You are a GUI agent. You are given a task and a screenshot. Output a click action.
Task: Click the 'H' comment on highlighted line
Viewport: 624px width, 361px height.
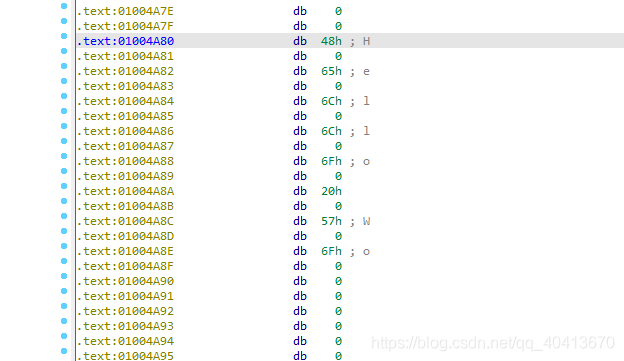[367, 41]
